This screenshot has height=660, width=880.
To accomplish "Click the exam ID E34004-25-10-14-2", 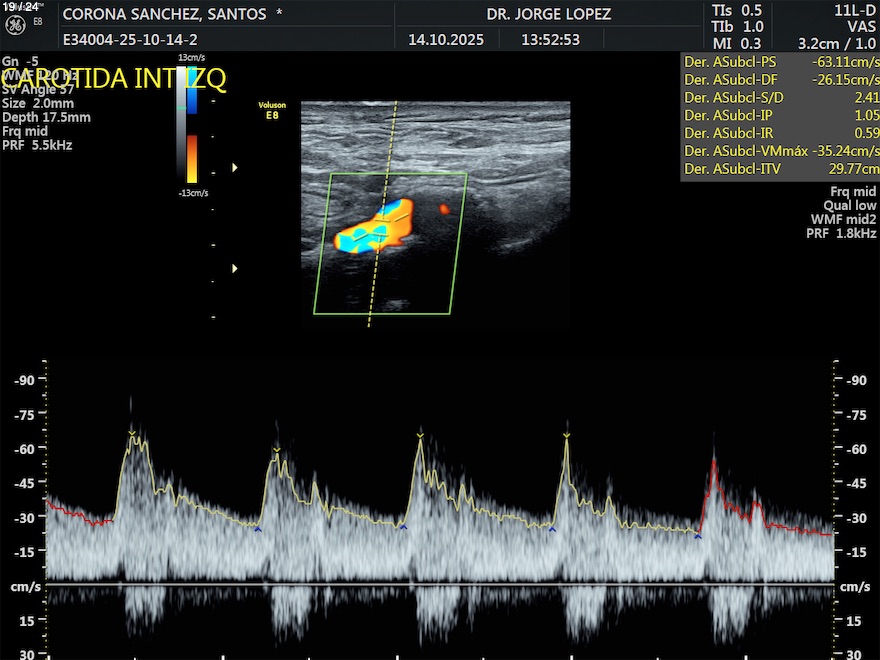I will click(130, 40).
